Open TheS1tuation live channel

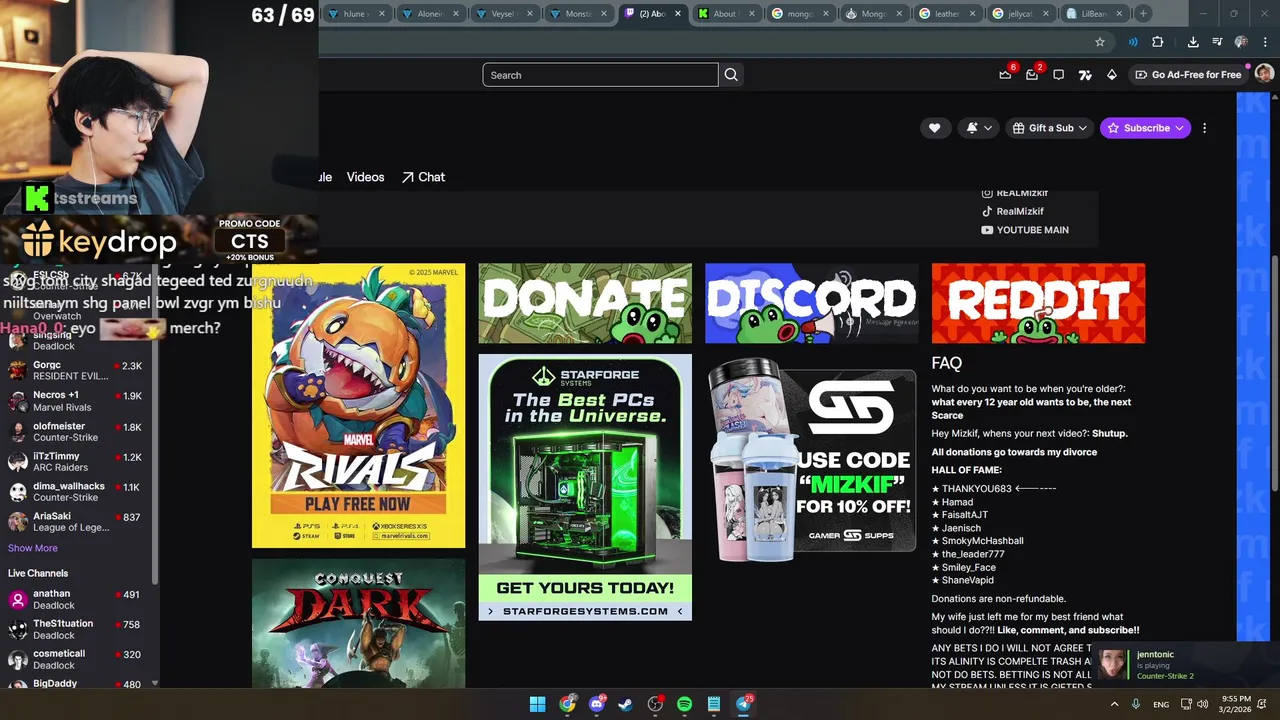pyautogui.click(x=76, y=629)
